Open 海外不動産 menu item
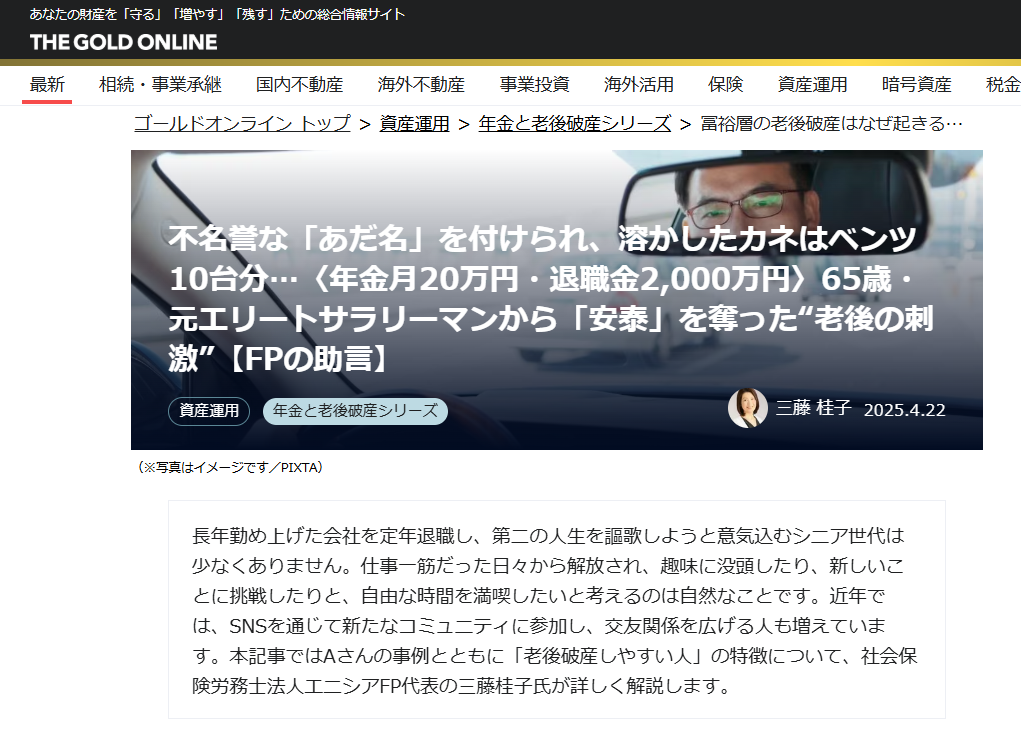This screenshot has width=1021, height=737. click(x=421, y=85)
